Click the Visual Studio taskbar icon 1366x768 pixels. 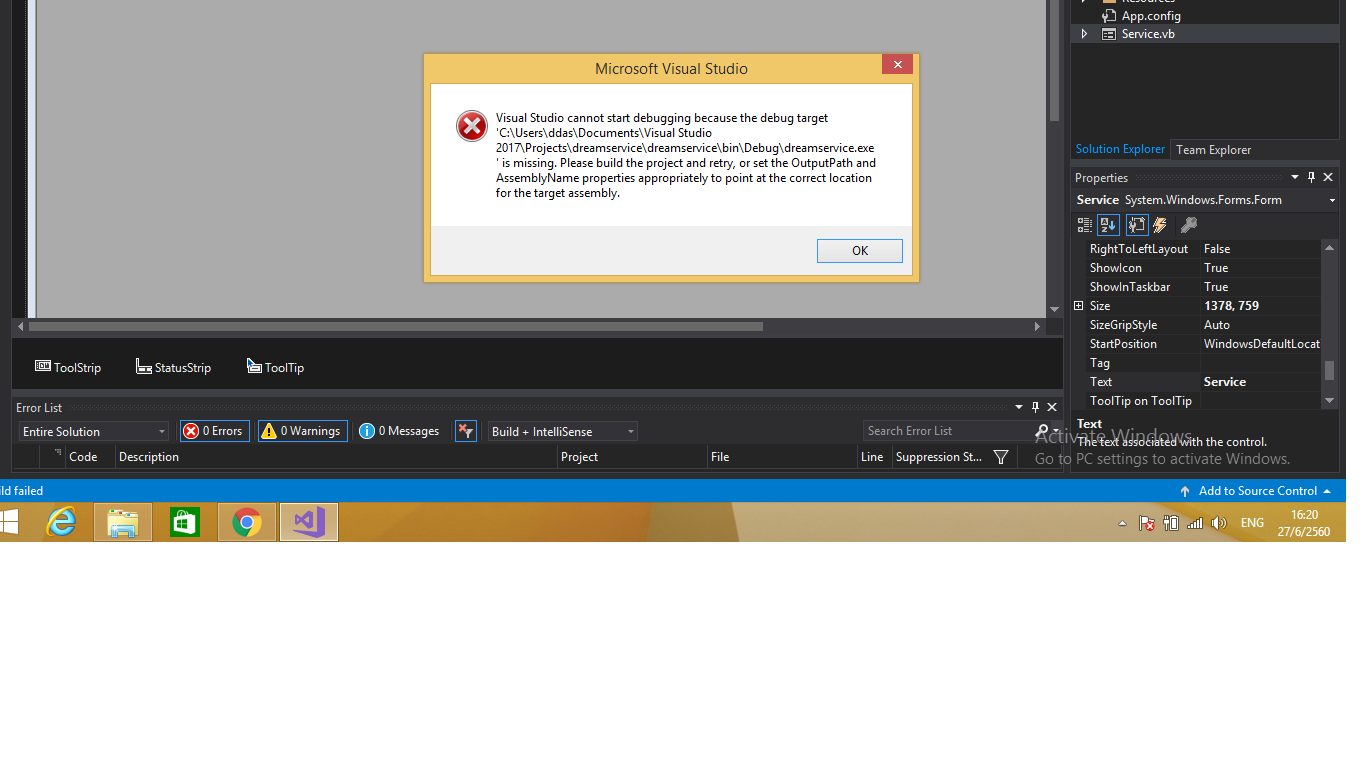point(309,522)
